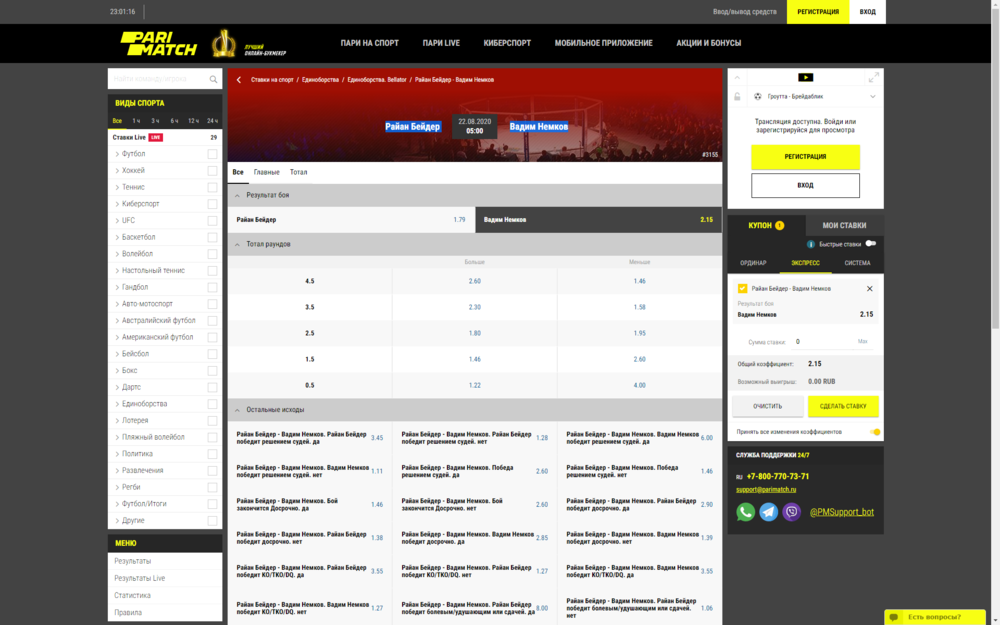Open Результаты Live in the menu
Image resolution: width=1000 pixels, height=625 pixels.
click(140, 578)
